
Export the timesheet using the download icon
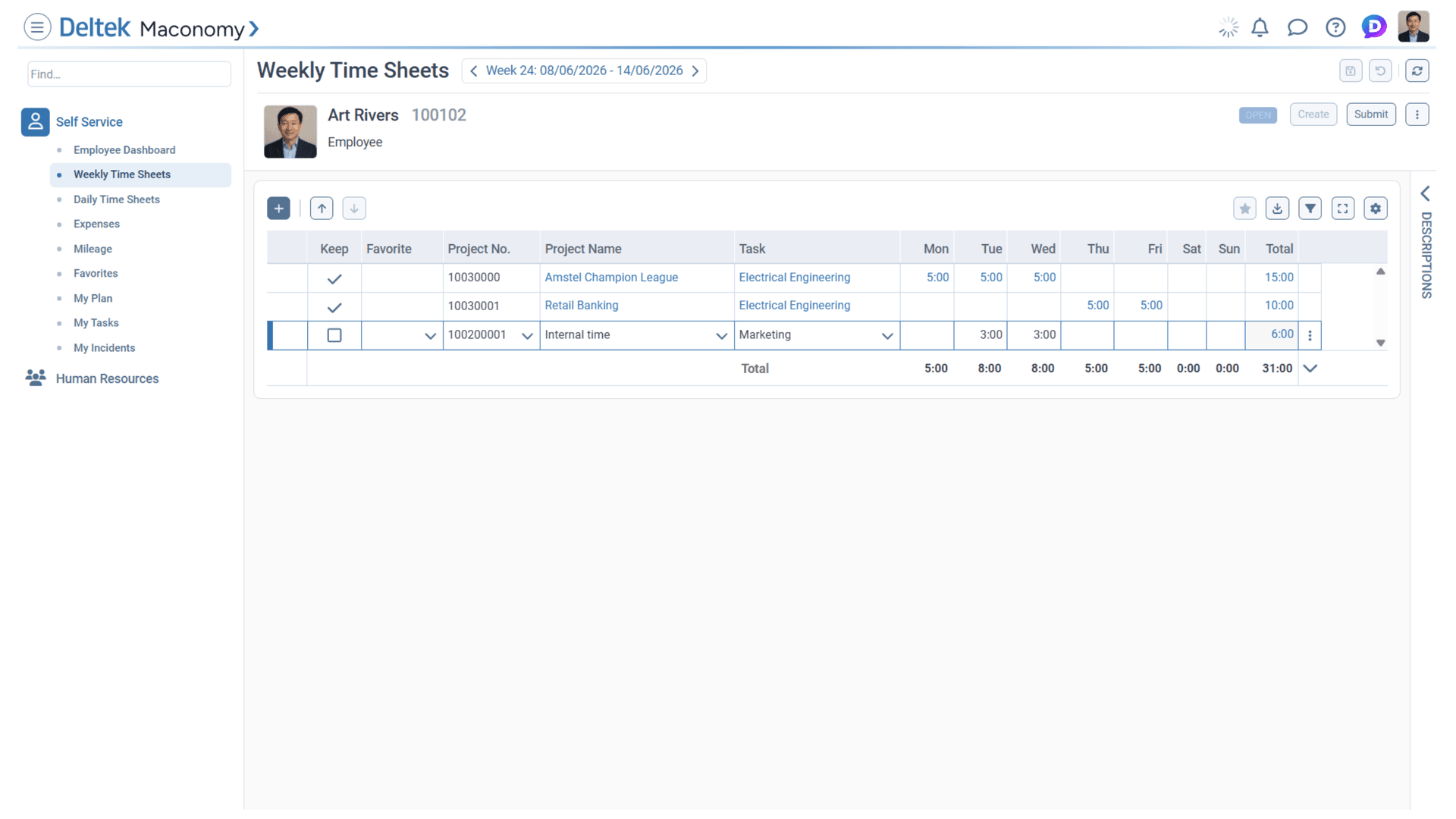1277,208
